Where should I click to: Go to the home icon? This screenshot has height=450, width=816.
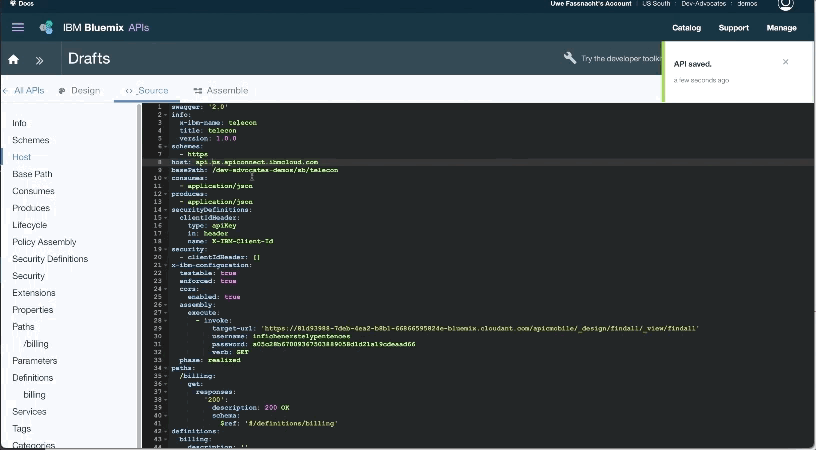coord(14,59)
